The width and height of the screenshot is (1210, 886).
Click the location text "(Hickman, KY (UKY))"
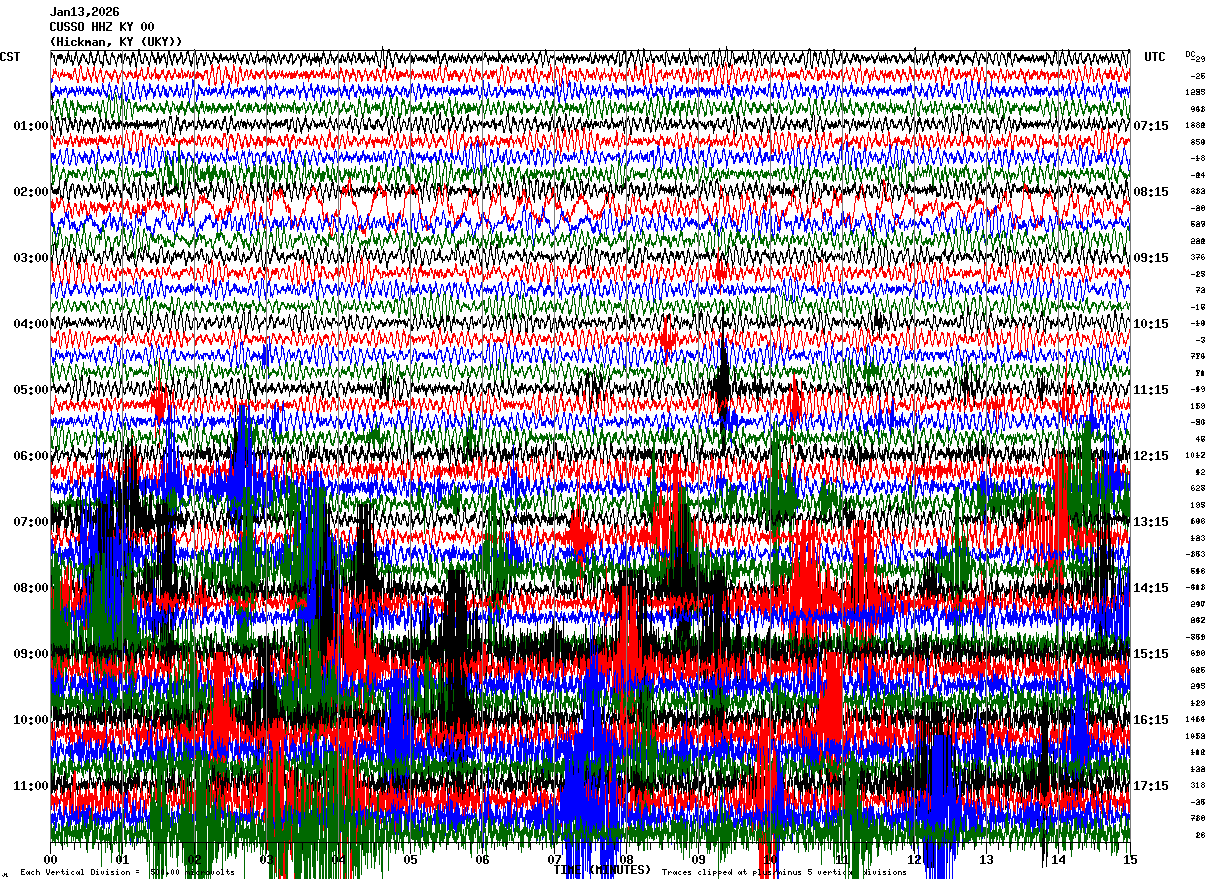pos(116,42)
